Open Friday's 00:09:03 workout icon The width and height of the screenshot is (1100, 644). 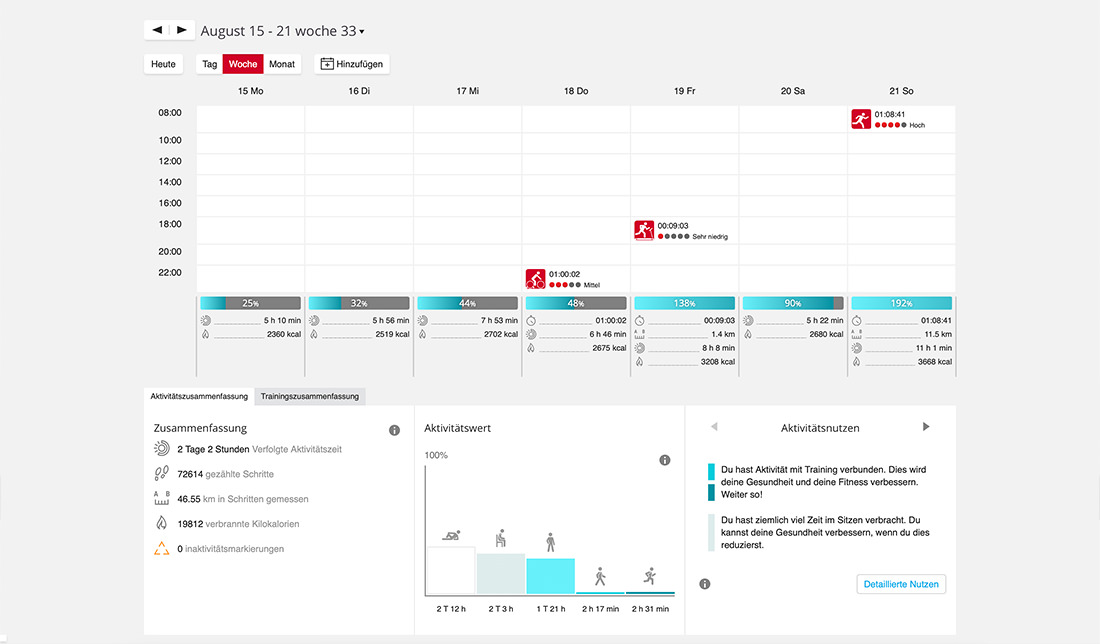point(644,230)
